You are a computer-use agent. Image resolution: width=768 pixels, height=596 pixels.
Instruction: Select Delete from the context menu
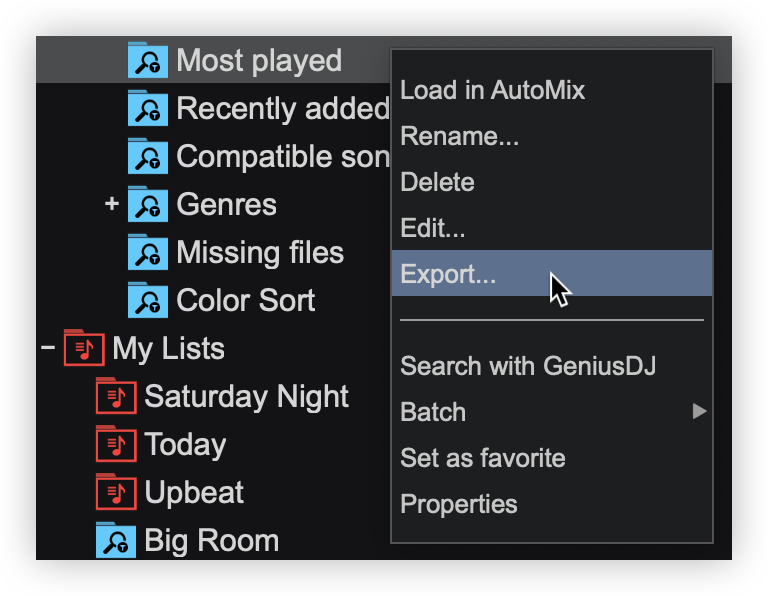pyautogui.click(x=437, y=182)
